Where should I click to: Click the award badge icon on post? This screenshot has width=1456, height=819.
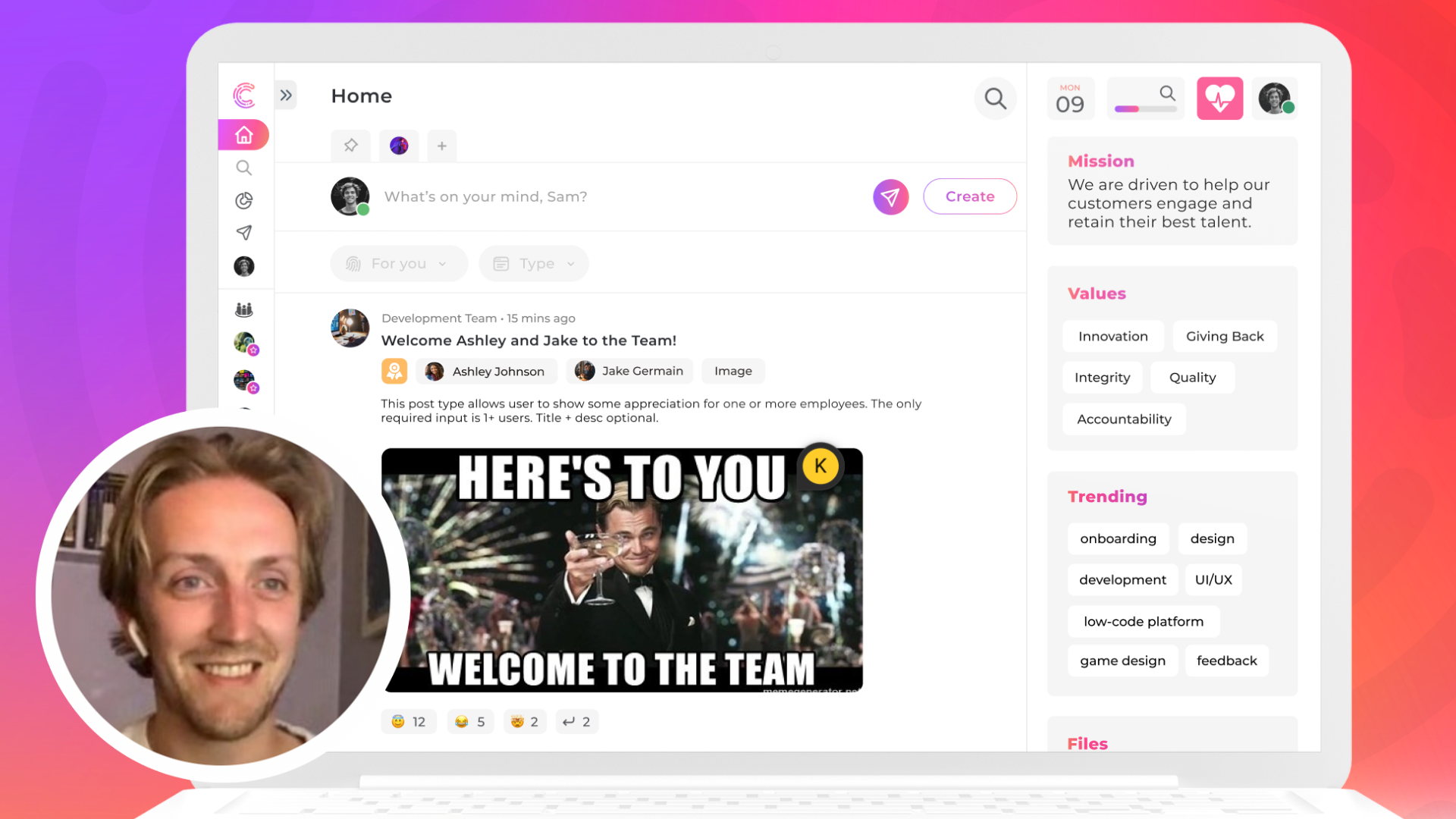(394, 371)
